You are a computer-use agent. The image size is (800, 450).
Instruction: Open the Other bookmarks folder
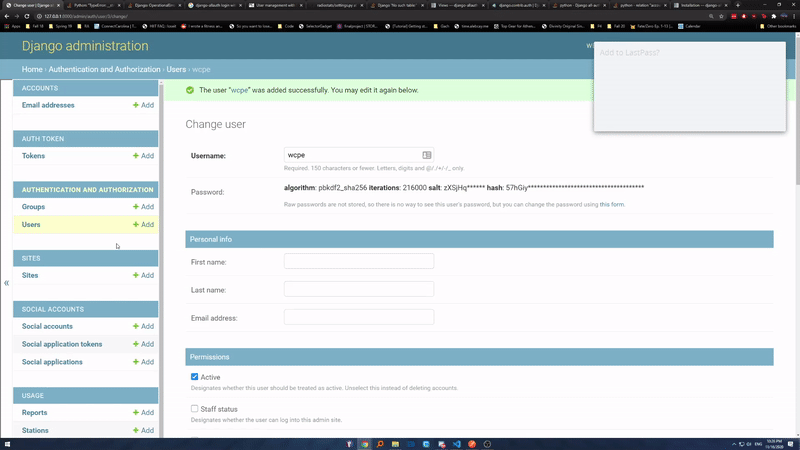pos(778,26)
